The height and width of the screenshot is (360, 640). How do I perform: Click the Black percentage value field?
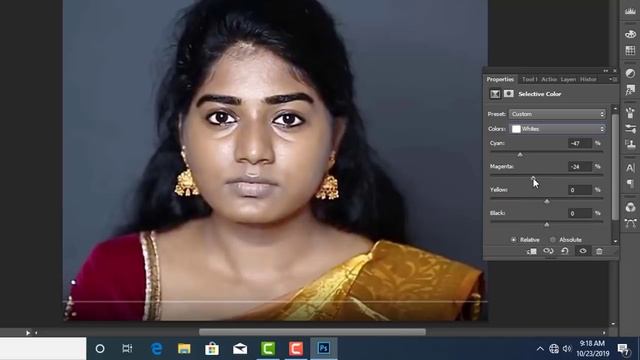(580, 213)
